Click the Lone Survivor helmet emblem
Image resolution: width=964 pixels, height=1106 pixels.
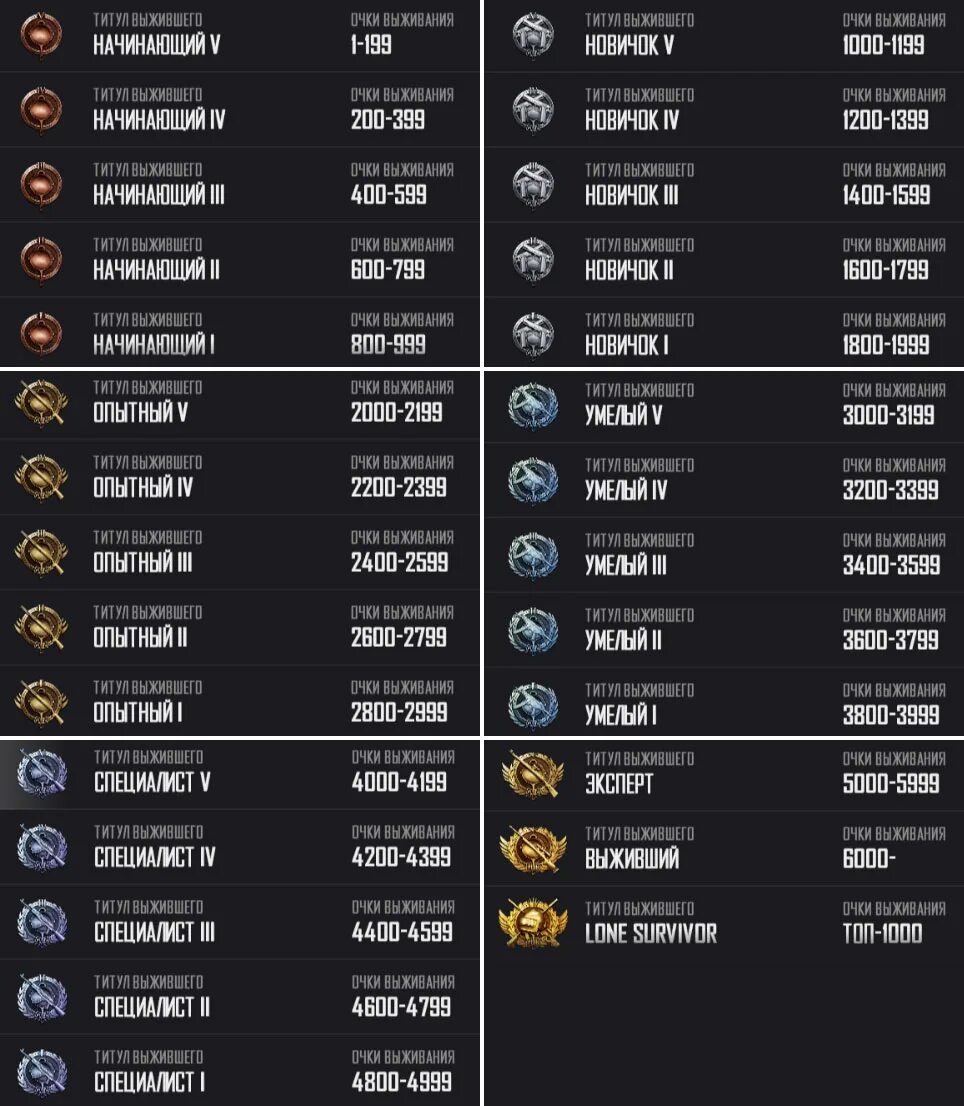(533, 924)
